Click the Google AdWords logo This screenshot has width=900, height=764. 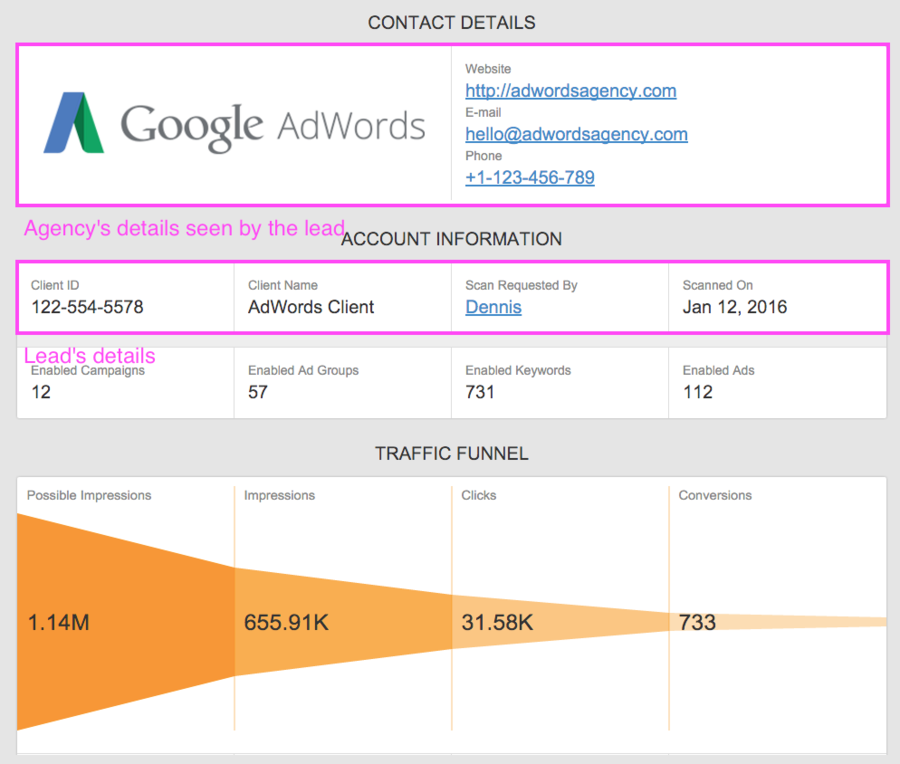click(x=234, y=124)
